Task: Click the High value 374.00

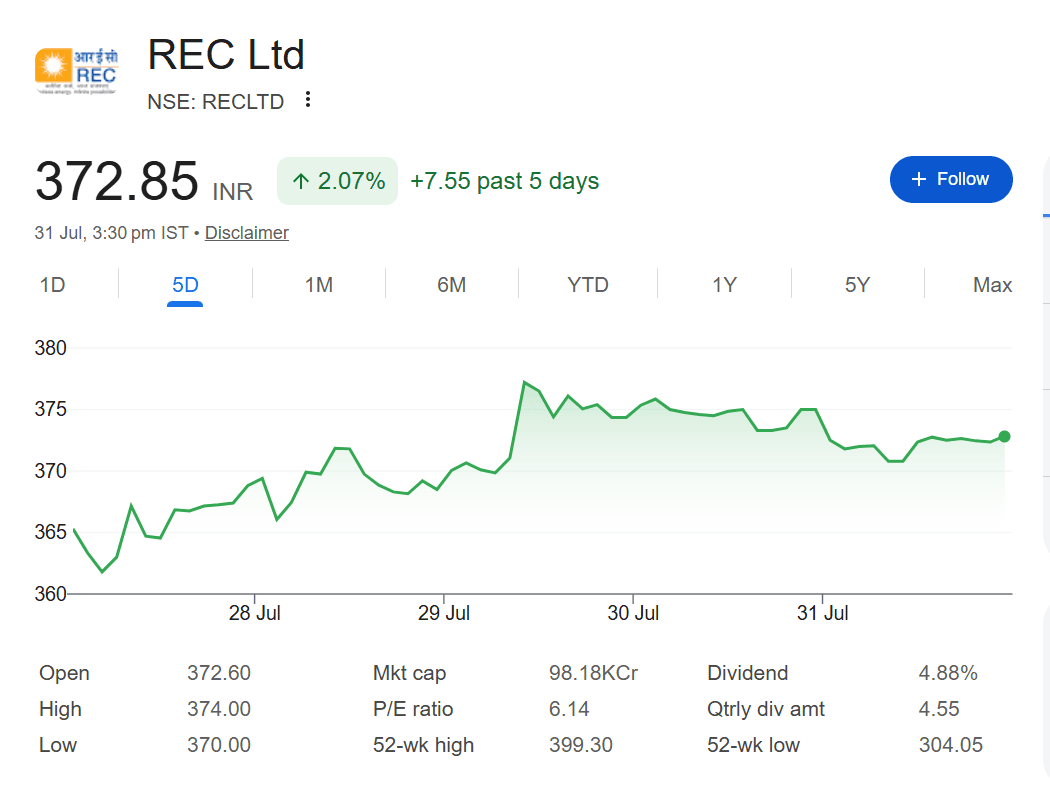Action: (x=219, y=709)
